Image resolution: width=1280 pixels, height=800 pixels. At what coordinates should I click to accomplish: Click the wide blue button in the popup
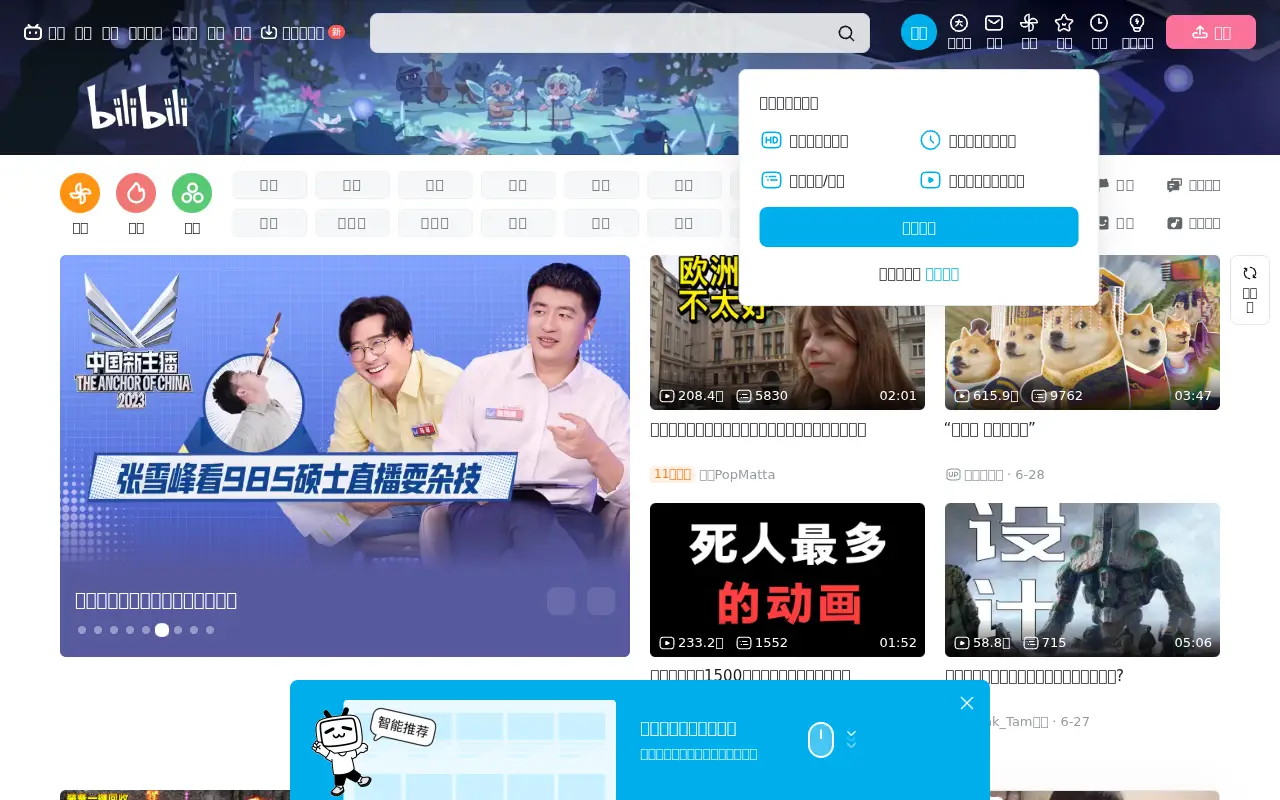click(x=919, y=227)
